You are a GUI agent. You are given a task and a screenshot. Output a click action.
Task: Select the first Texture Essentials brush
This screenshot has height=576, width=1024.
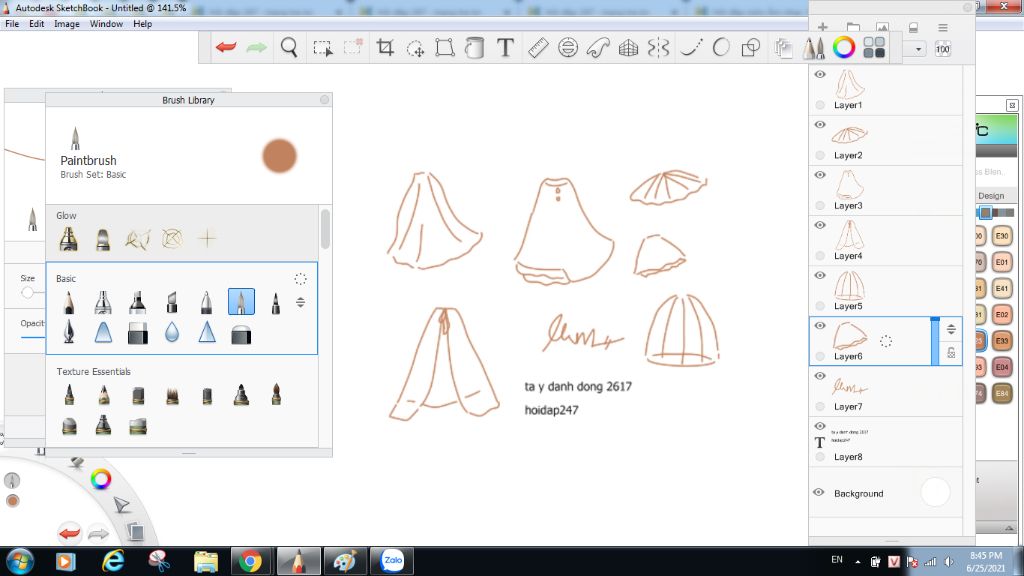pos(69,395)
